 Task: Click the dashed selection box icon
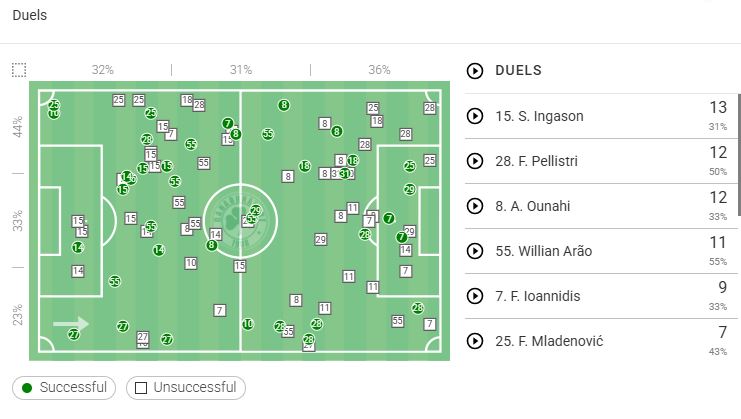point(19,70)
